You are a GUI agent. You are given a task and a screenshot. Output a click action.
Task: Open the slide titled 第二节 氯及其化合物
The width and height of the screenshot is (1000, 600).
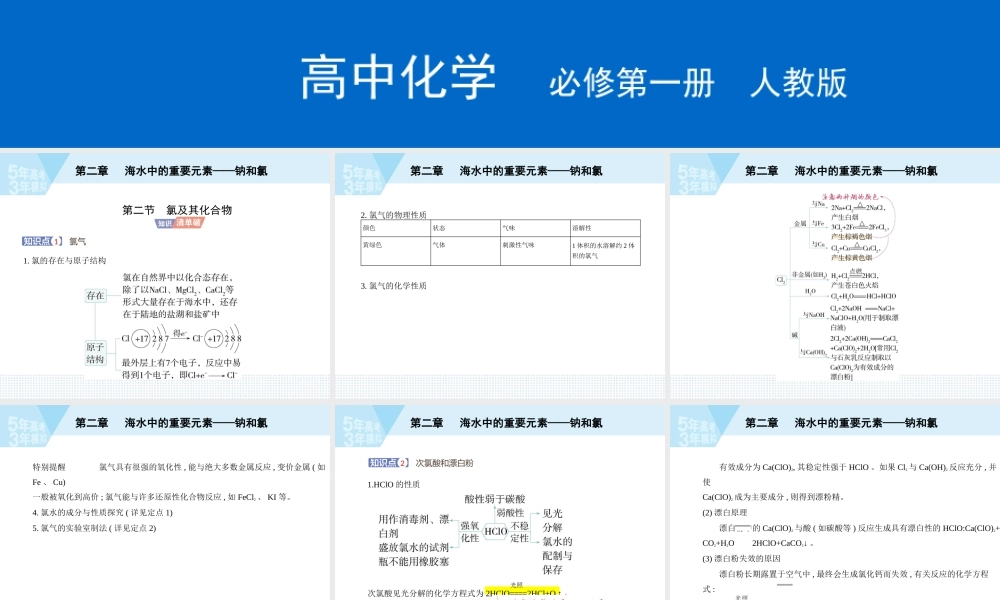click(x=165, y=276)
